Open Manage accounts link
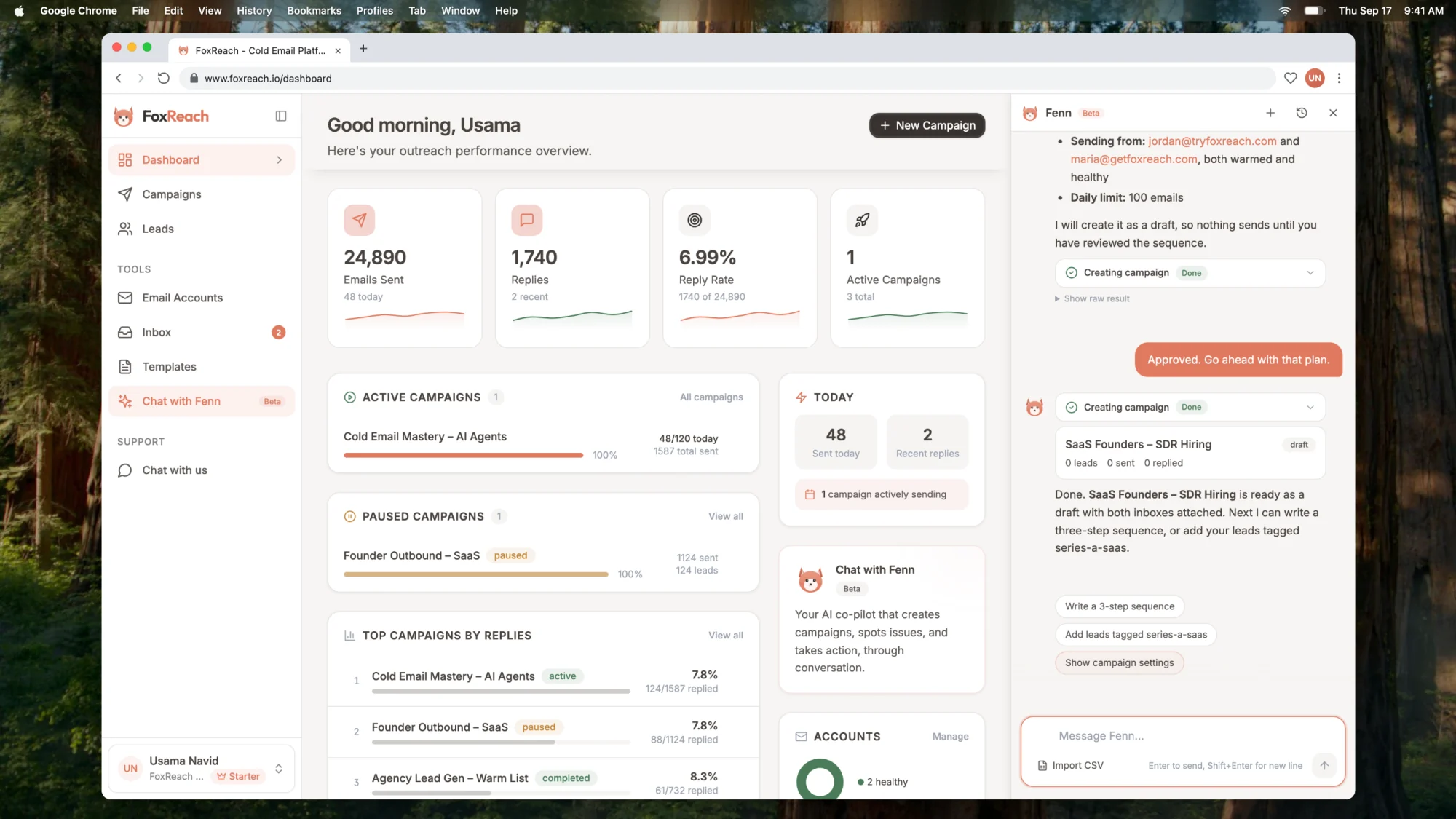 pos(950,737)
